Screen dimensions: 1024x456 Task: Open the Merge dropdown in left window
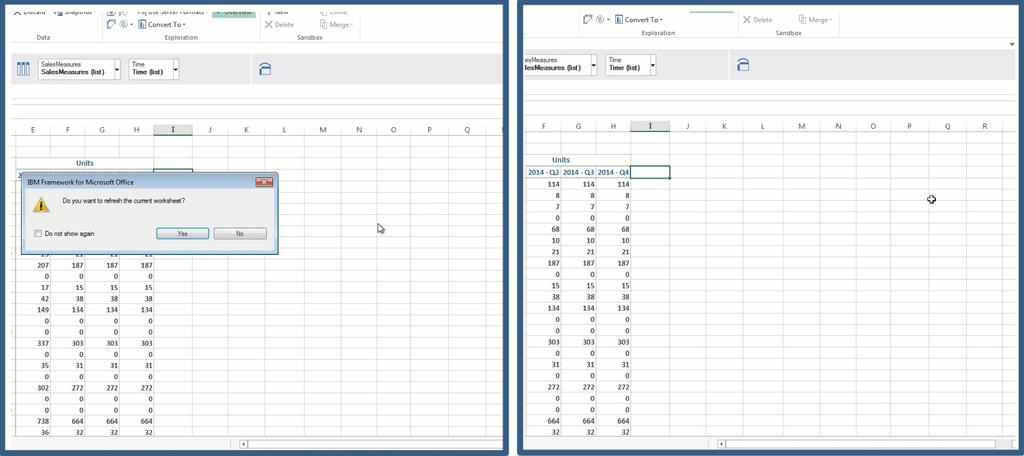pos(337,25)
